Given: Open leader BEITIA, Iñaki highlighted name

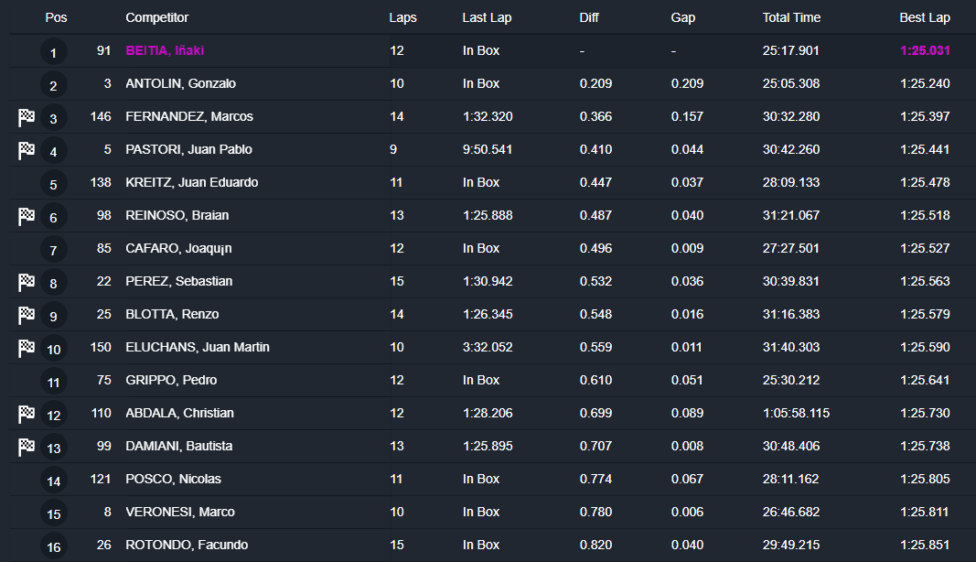Looking at the screenshot, I should click(165, 50).
